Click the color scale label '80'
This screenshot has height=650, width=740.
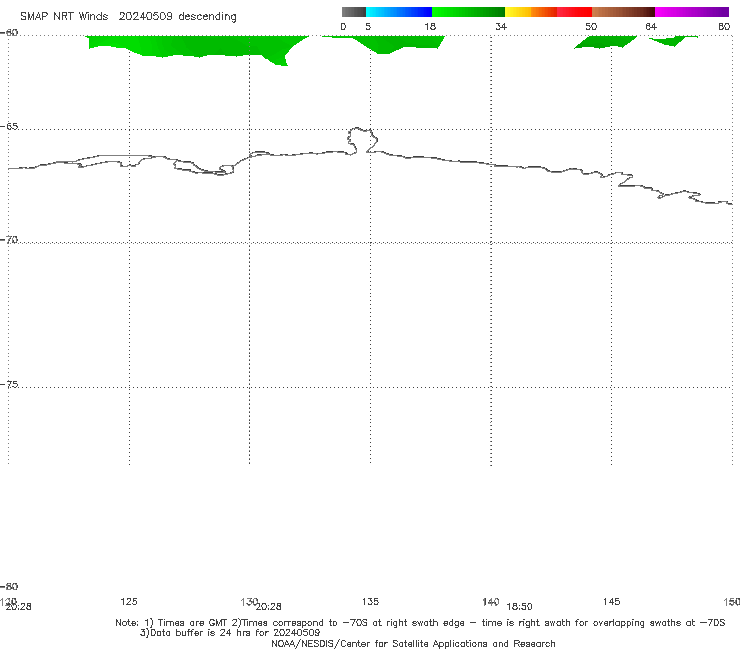click(x=724, y=26)
